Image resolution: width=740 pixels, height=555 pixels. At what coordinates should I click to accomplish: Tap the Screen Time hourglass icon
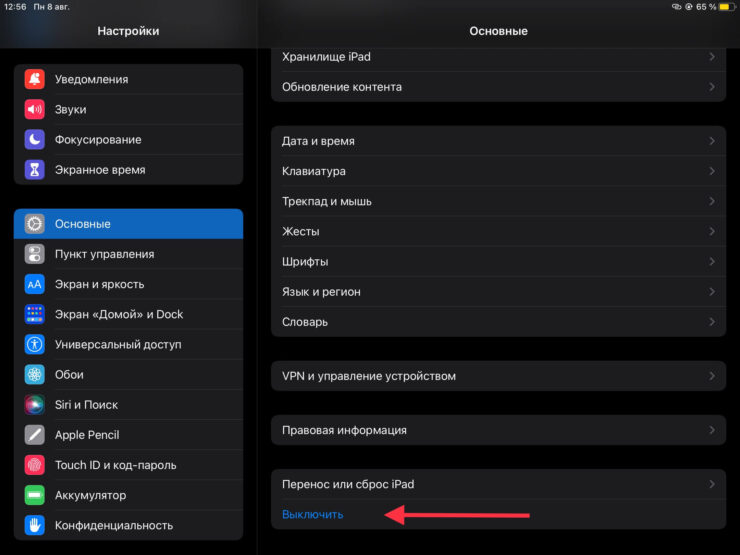coord(35,170)
